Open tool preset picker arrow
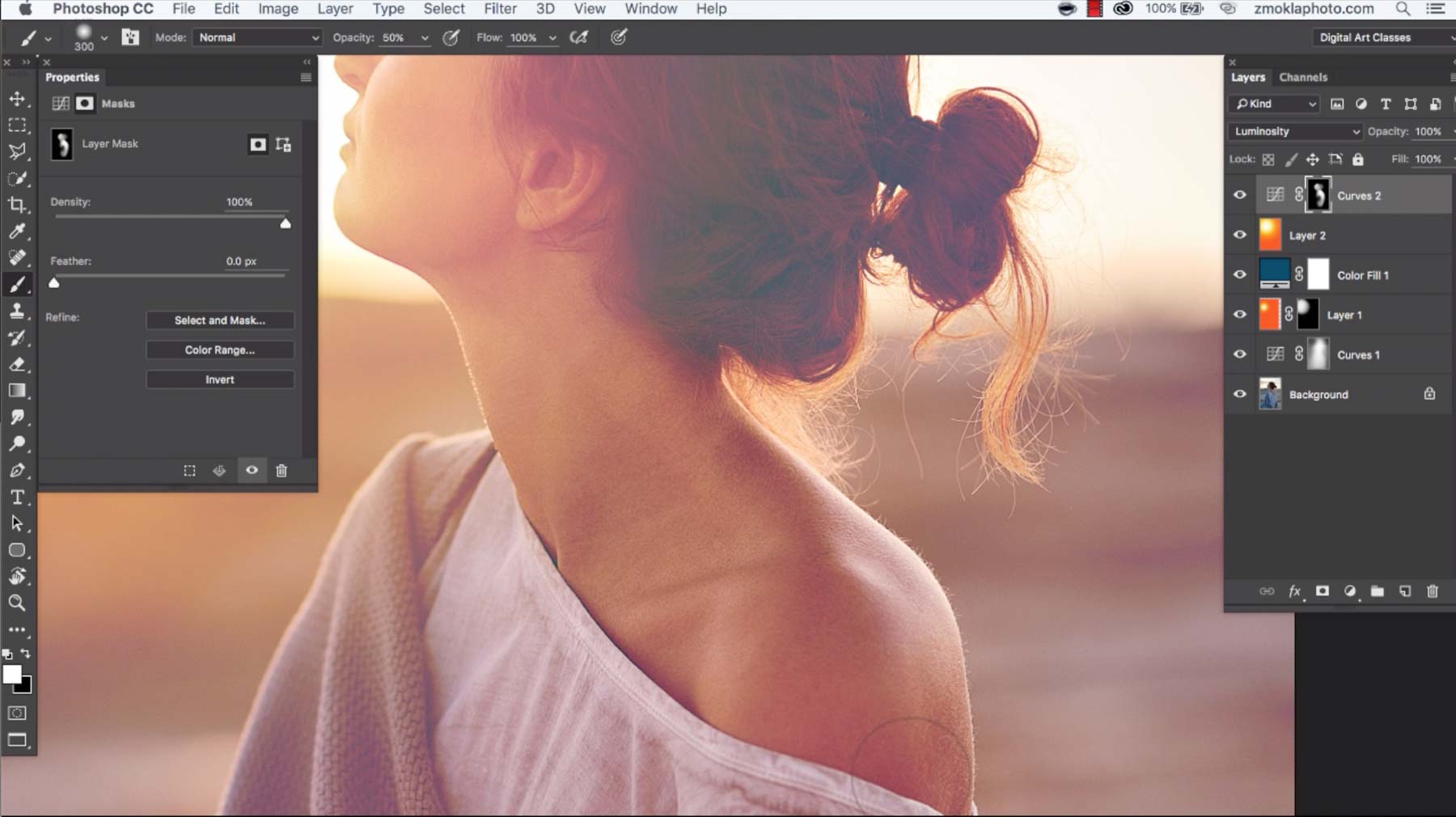Viewport: 1456px width, 817px height. click(48, 38)
